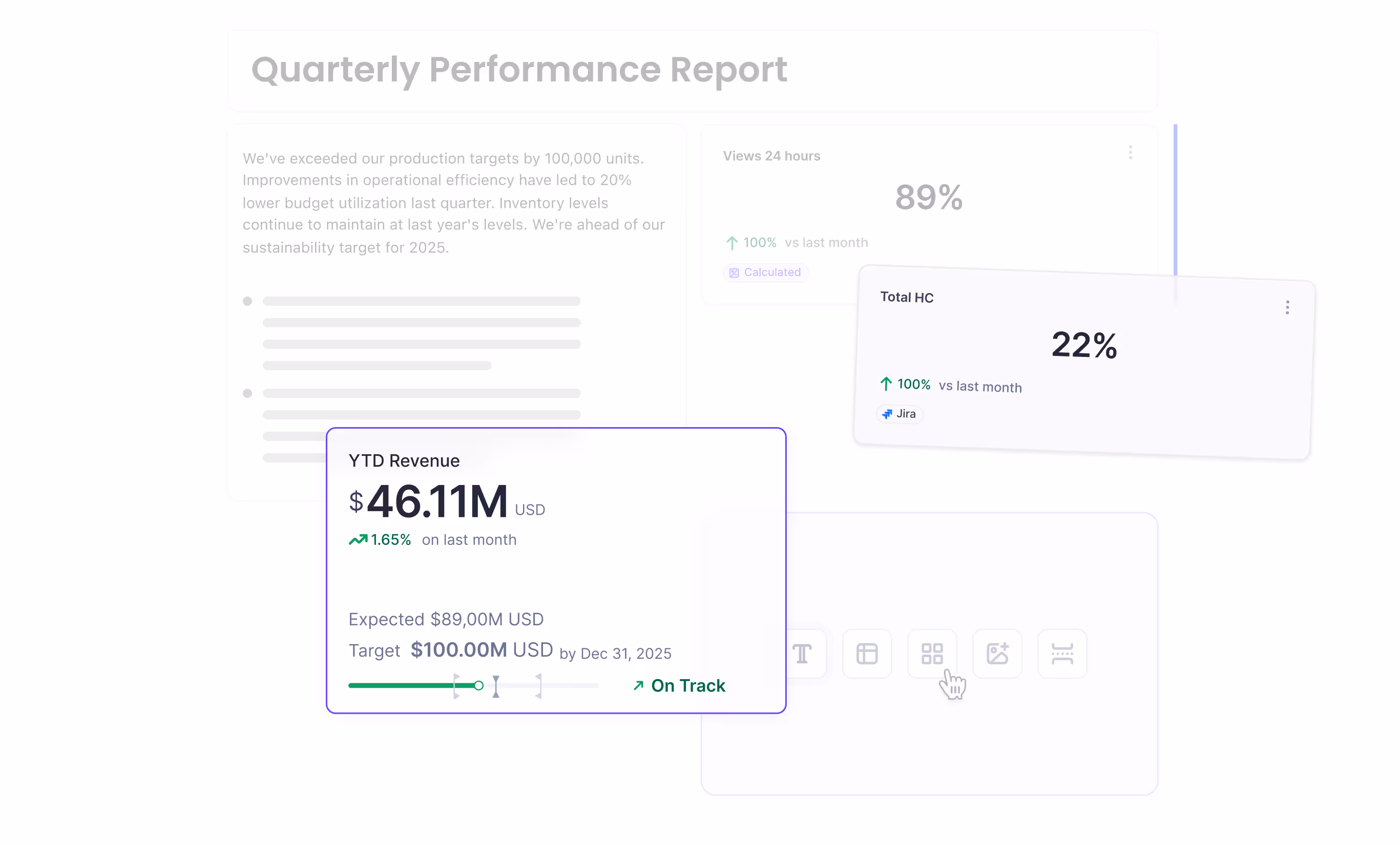Click the expected marker on progress bar
Screen dimensions: 1400x845
click(496, 686)
